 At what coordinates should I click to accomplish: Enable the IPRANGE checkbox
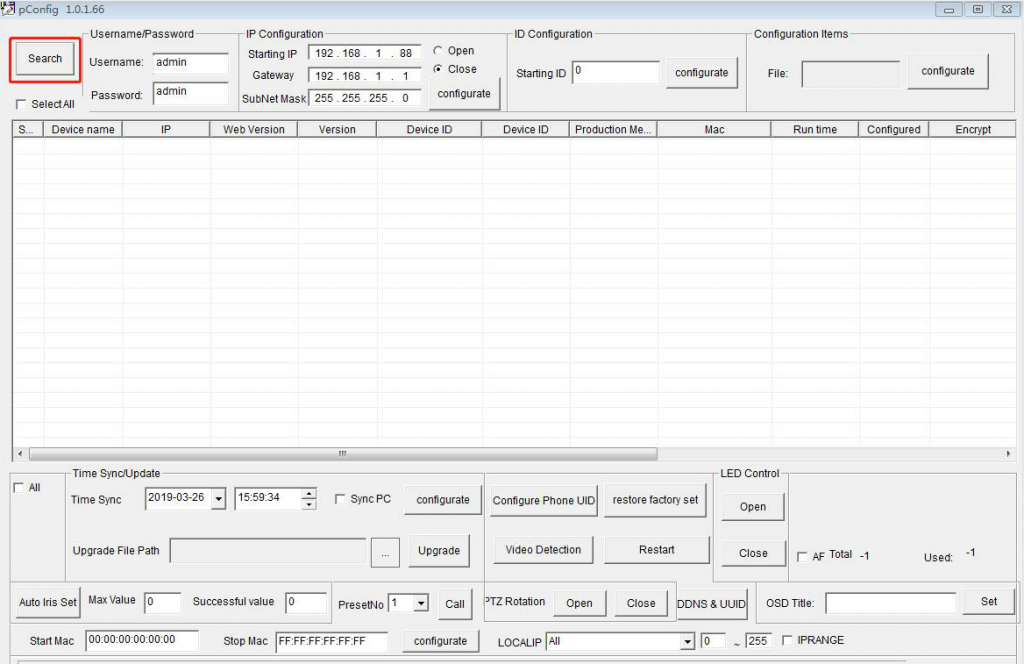(787, 640)
